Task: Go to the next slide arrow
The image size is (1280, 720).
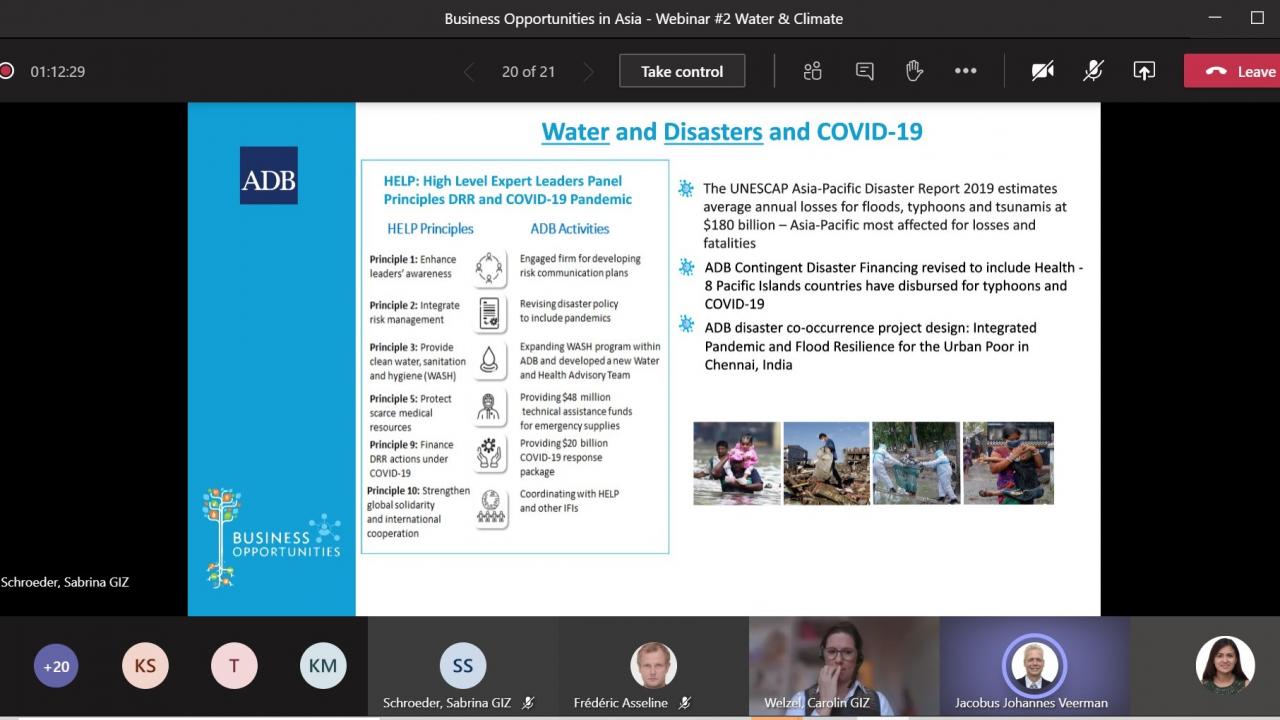Action: [588, 72]
